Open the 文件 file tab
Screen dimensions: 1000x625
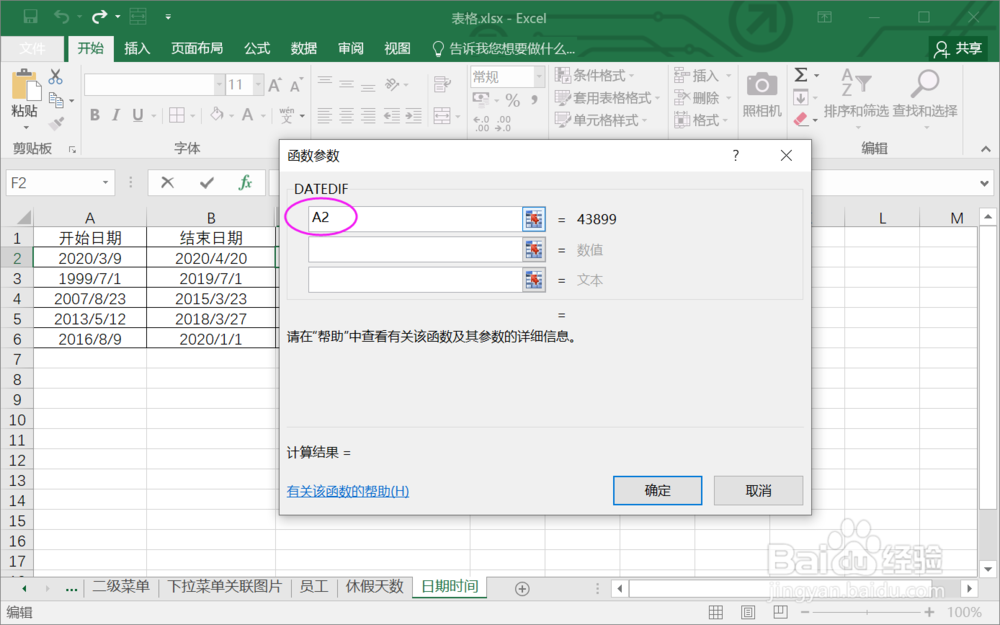[x=33, y=48]
